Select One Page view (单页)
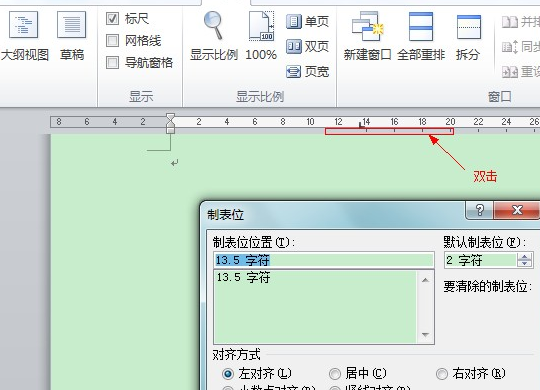The height and width of the screenshot is (390, 540). tap(307, 21)
